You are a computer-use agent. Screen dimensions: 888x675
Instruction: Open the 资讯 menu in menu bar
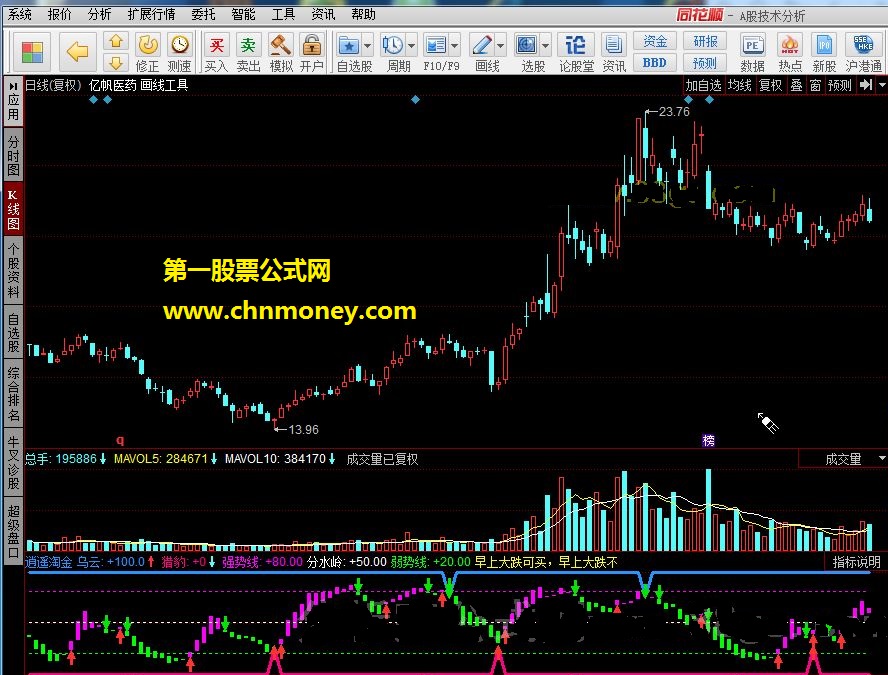tap(323, 14)
